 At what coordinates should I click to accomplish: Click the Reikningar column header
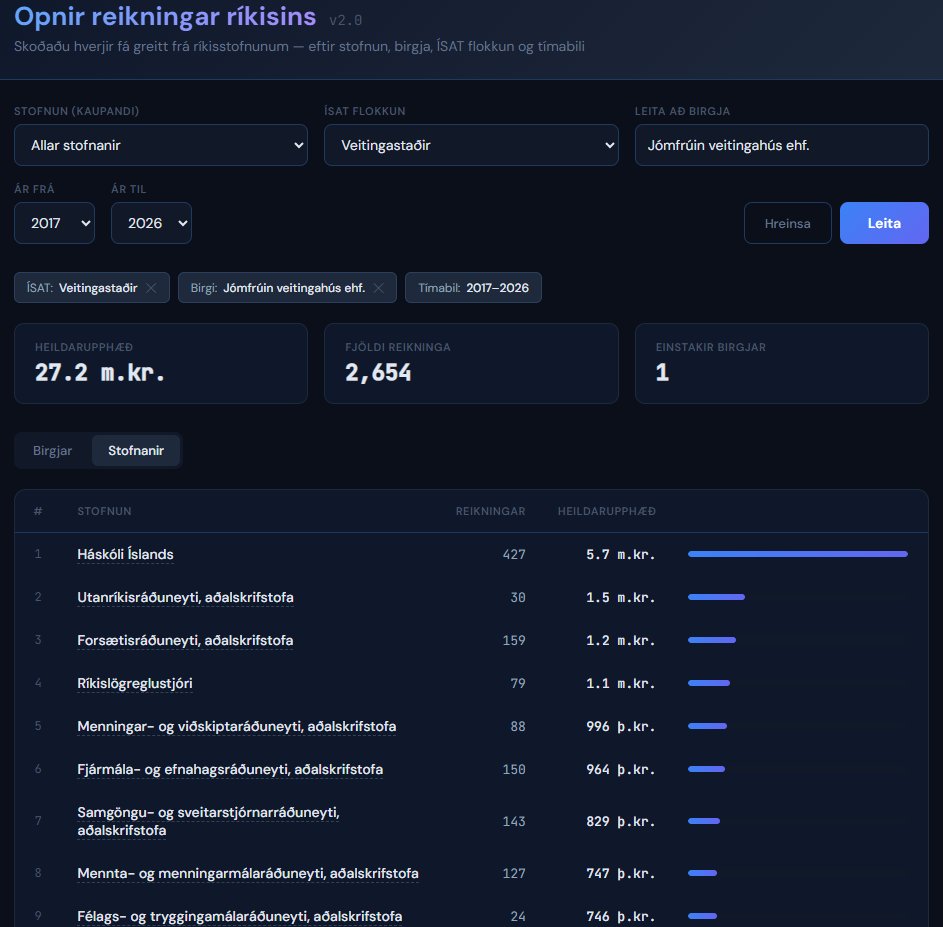click(490, 511)
